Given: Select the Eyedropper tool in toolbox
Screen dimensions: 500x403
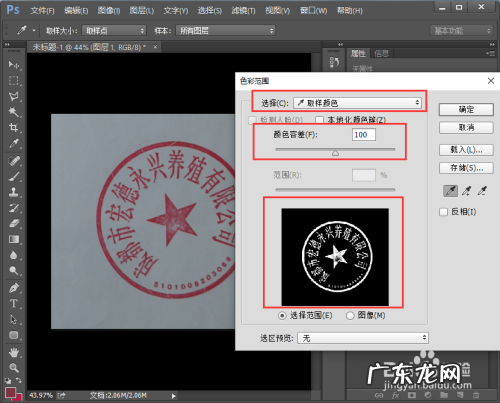Looking at the screenshot, I should pyautogui.click(x=14, y=143).
